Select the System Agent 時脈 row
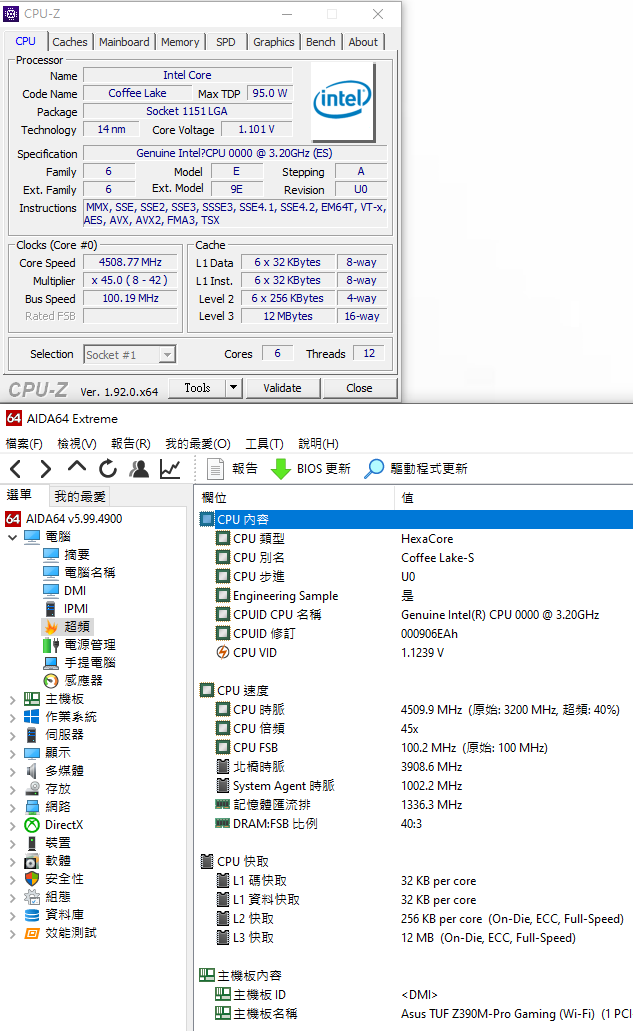 click(x=416, y=786)
